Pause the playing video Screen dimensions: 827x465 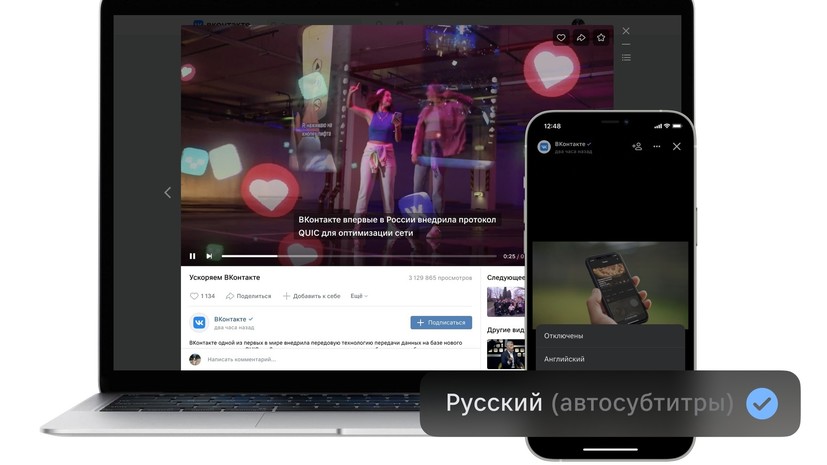click(193, 256)
